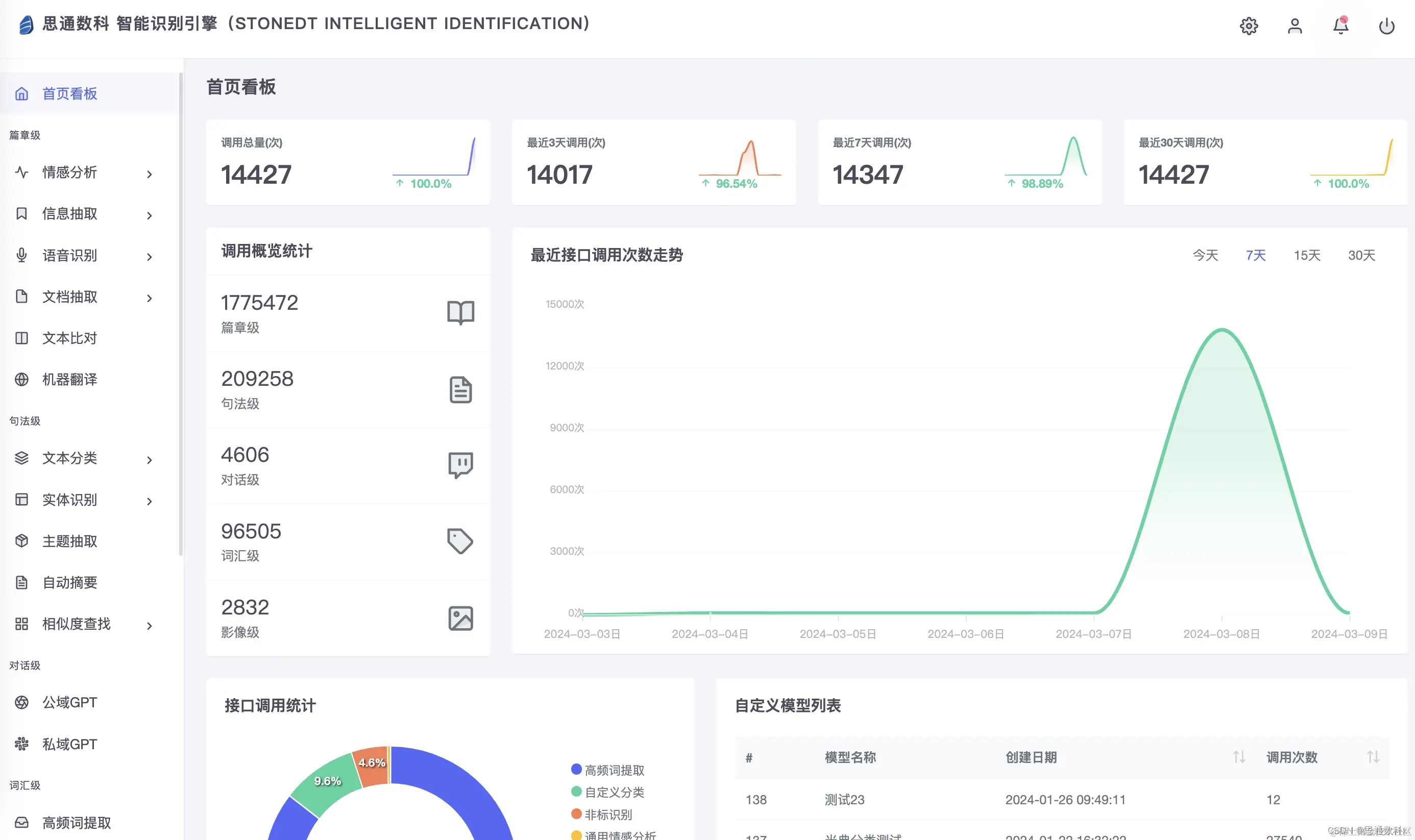Click the power logout icon

1386,26
